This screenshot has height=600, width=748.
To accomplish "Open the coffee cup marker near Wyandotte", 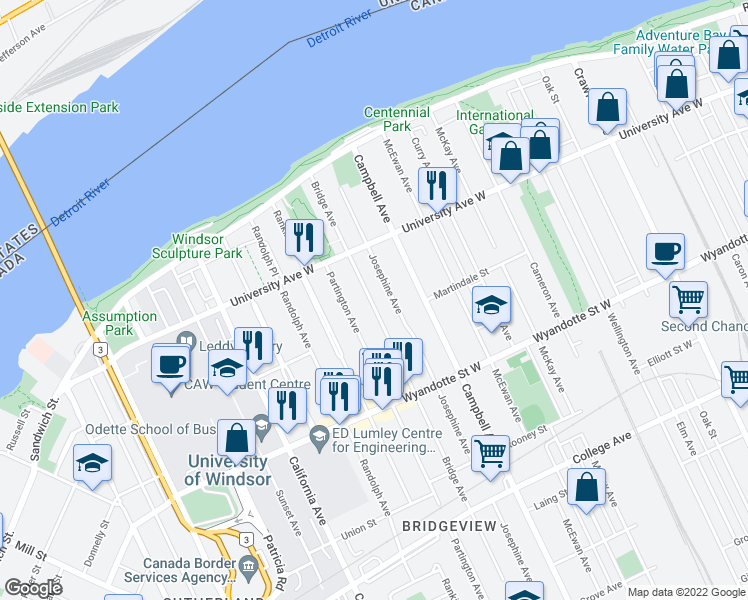I will [x=665, y=253].
